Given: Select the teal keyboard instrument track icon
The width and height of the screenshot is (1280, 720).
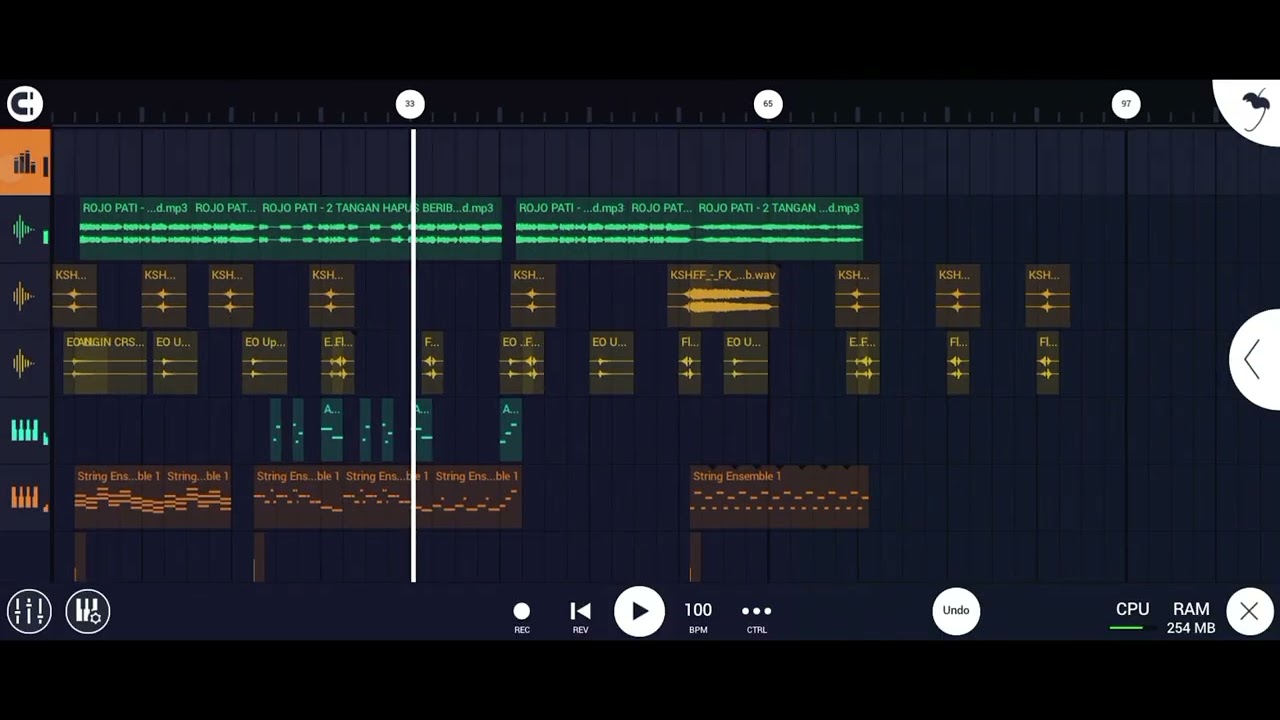Looking at the screenshot, I should (x=25, y=430).
